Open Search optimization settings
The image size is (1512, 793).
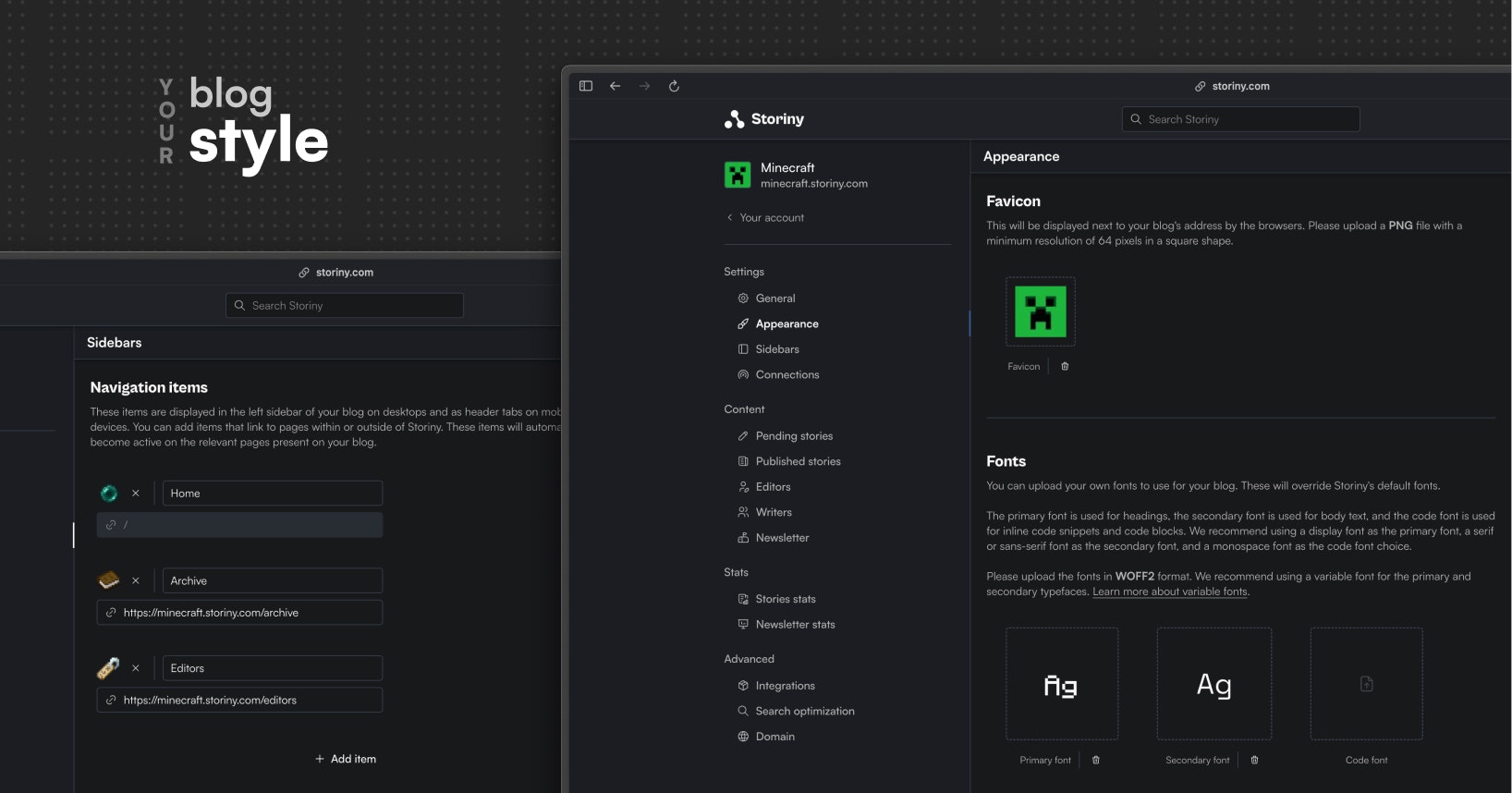796,711
